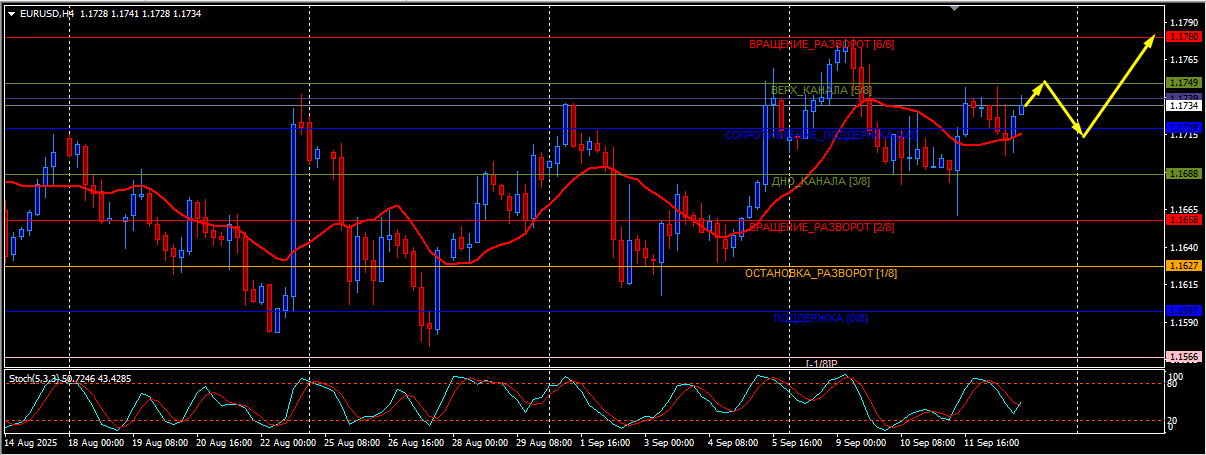Click the [-1/8]P level label
Screen dimensions: 1206x455
click(821, 364)
